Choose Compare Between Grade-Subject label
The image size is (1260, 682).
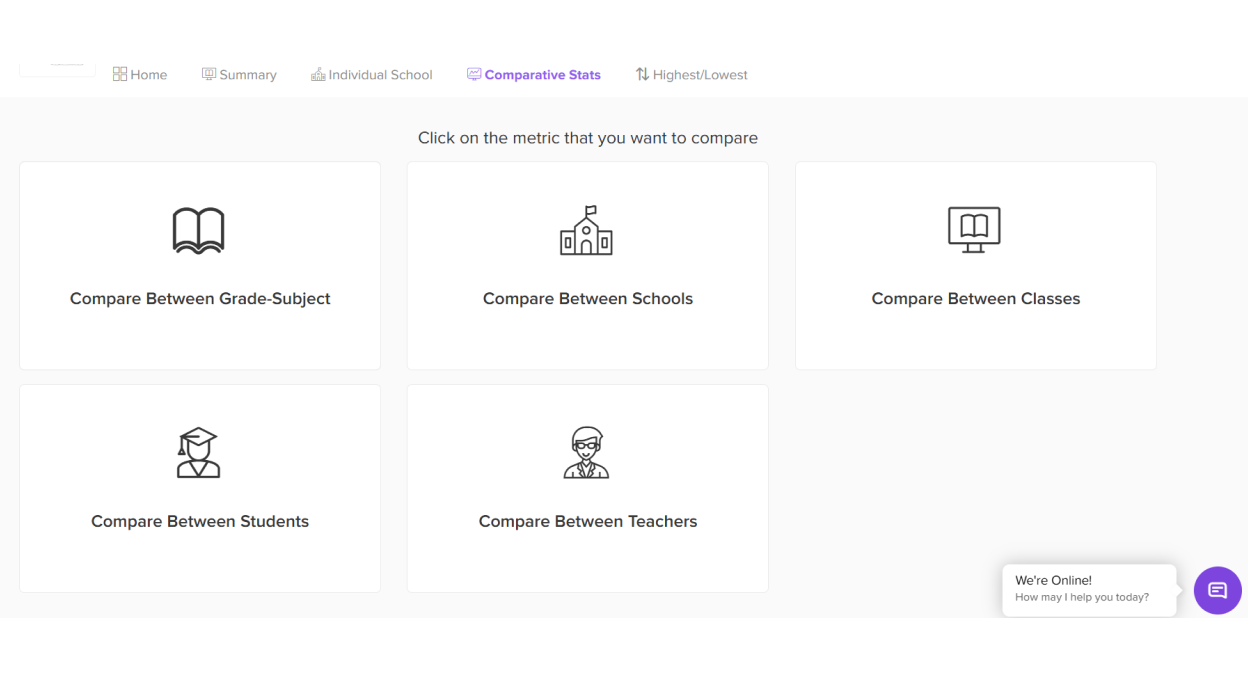(x=200, y=299)
